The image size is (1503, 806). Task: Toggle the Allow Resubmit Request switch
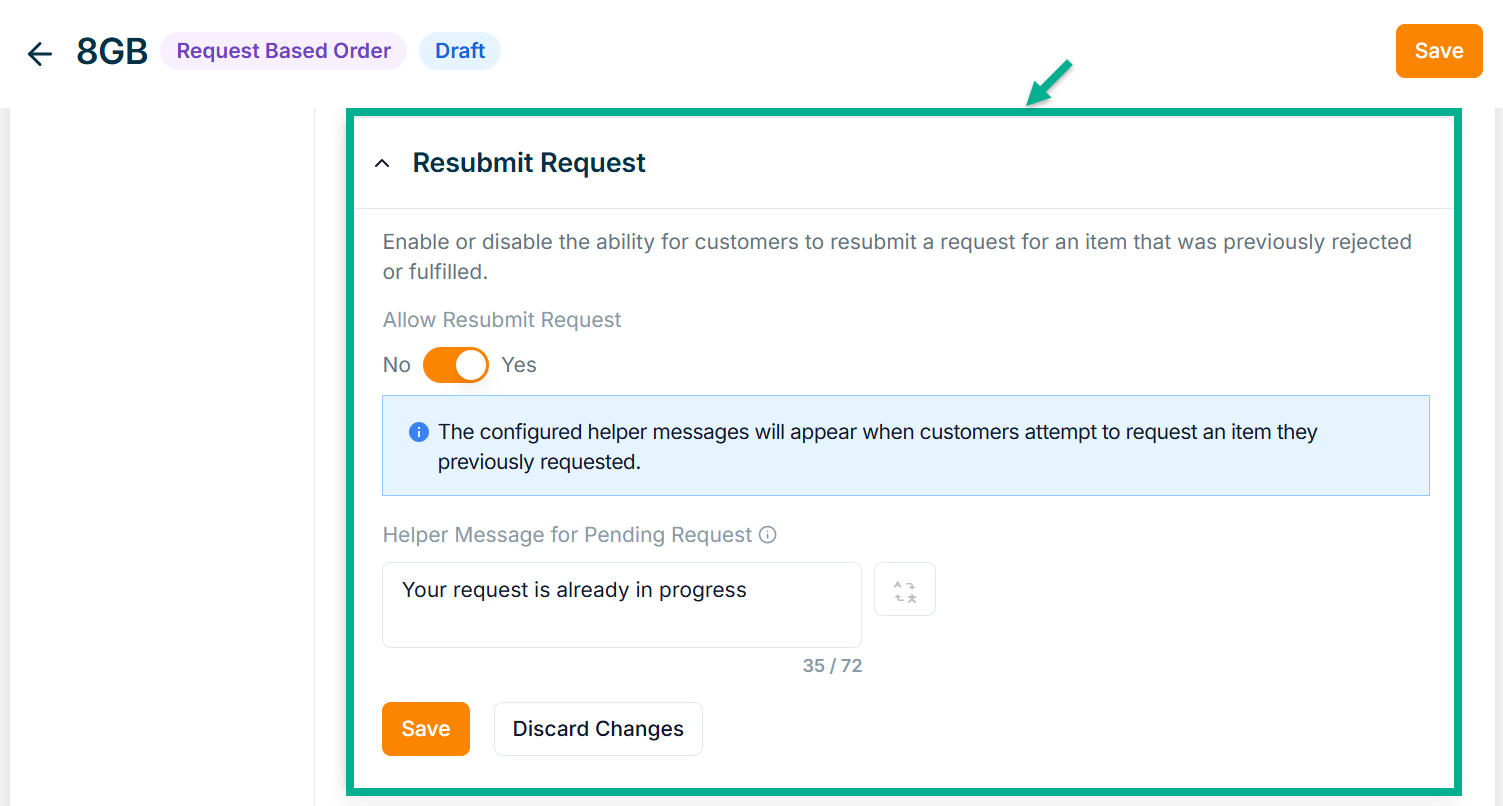[455, 365]
